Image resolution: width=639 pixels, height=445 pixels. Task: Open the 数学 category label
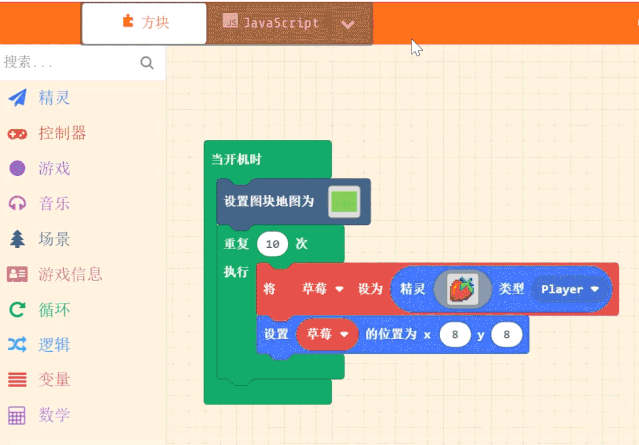pyautogui.click(x=54, y=415)
